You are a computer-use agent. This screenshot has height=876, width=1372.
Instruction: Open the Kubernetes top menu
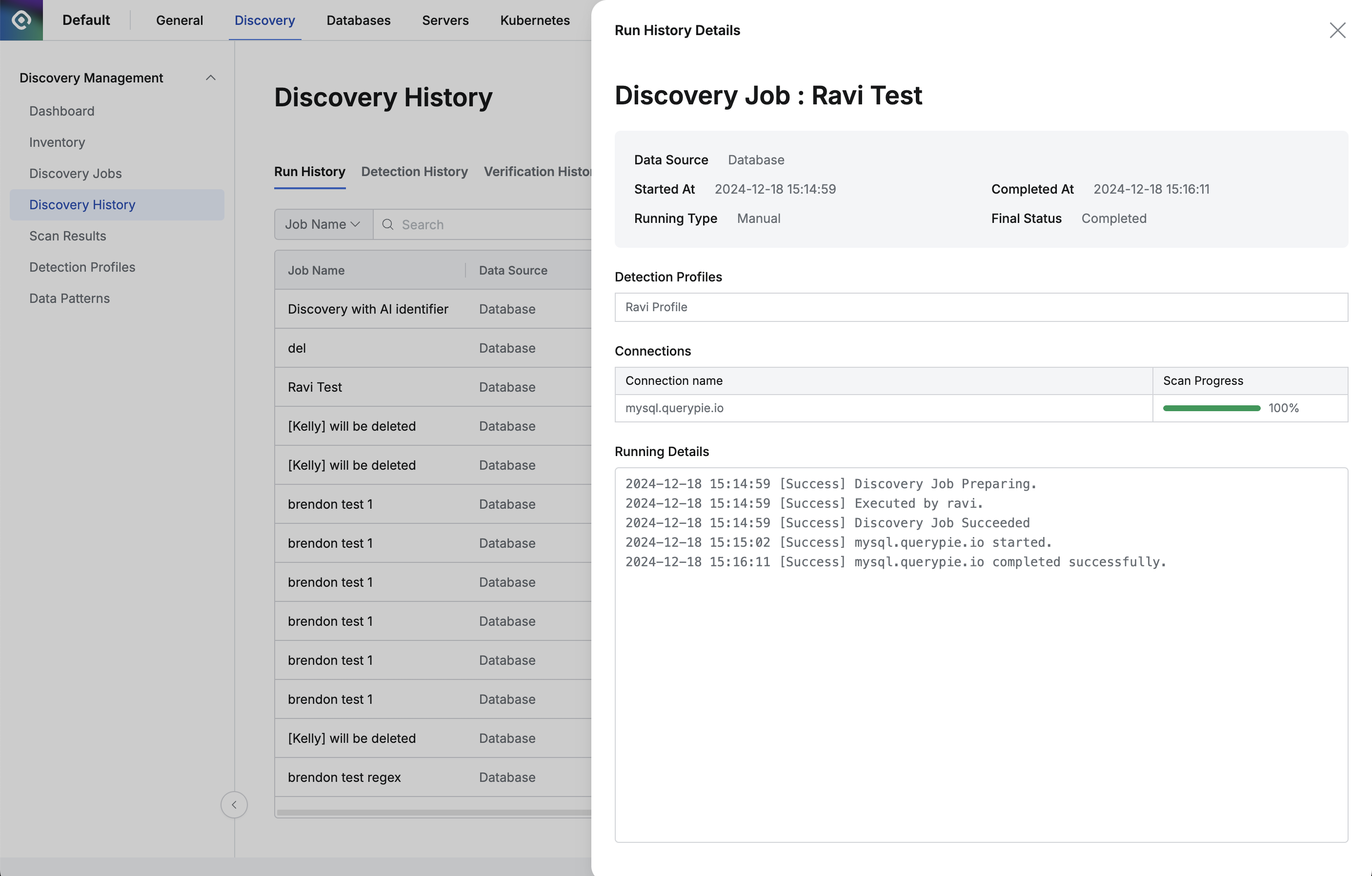tap(534, 20)
